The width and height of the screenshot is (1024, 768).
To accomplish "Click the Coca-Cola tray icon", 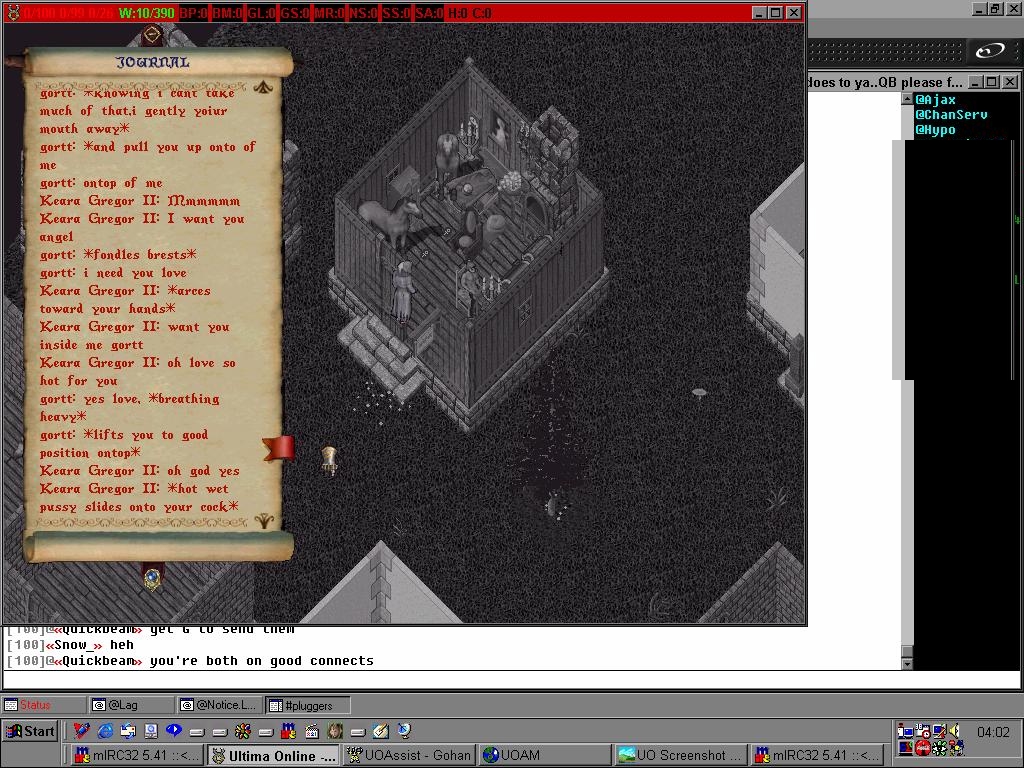I will coord(923,748).
